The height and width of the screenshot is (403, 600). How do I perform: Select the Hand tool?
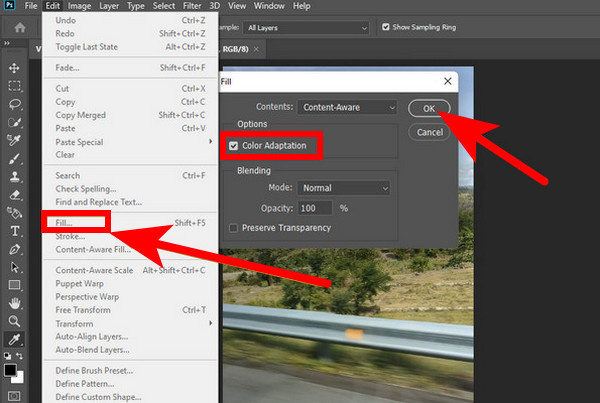[14, 303]
